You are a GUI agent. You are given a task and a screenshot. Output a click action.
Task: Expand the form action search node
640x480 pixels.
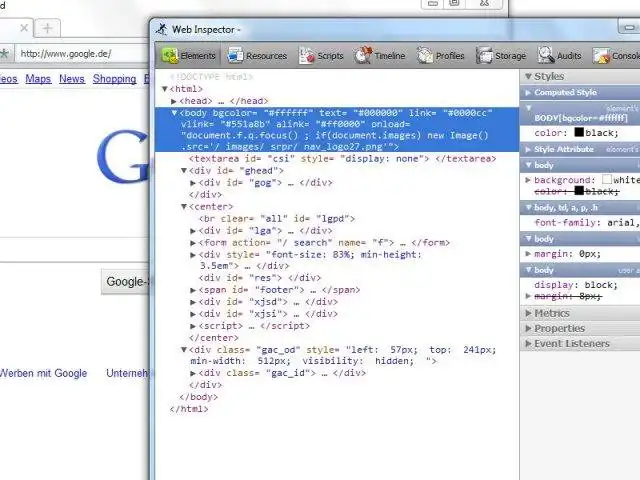[193, 243]
